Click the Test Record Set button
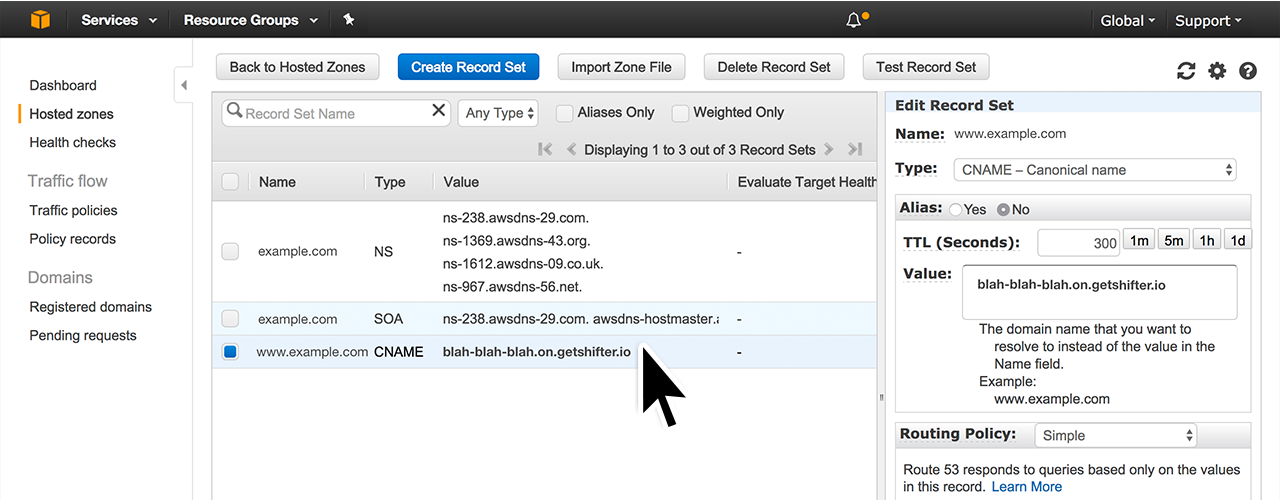 tap(926, 67)
